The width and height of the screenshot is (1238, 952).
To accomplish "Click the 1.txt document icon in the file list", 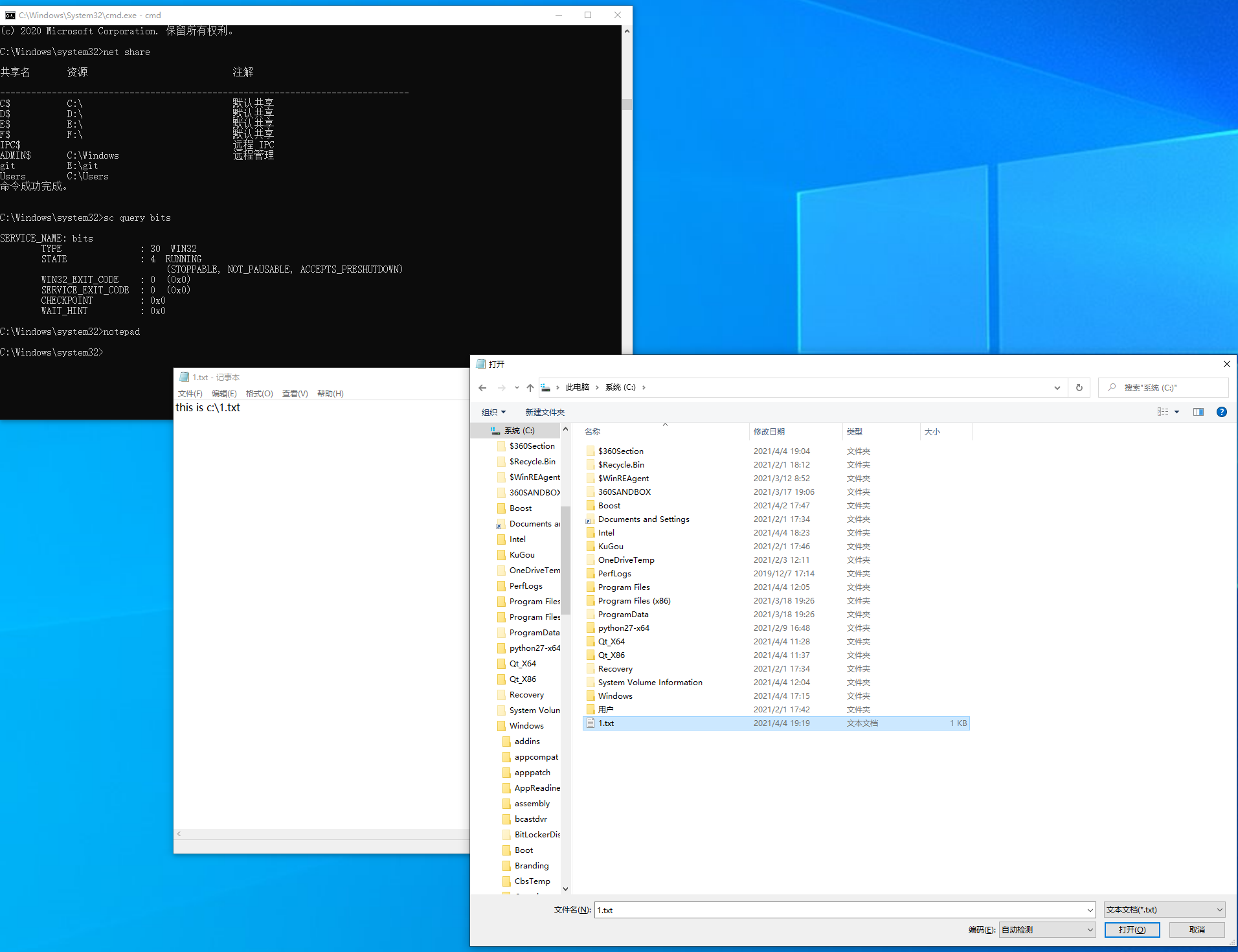I will point(591,723).
